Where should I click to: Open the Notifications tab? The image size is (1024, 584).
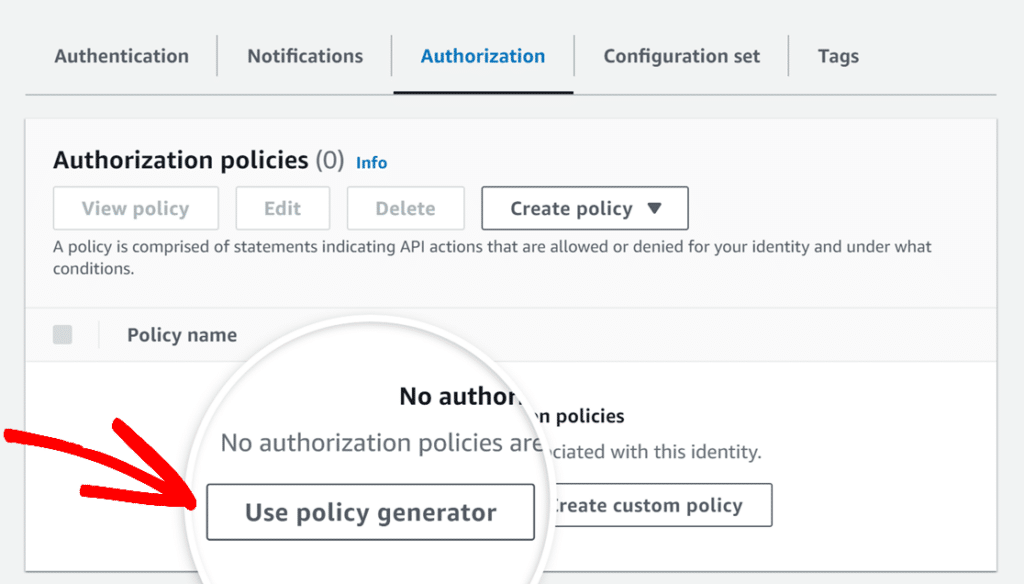(x=305, y=56)
